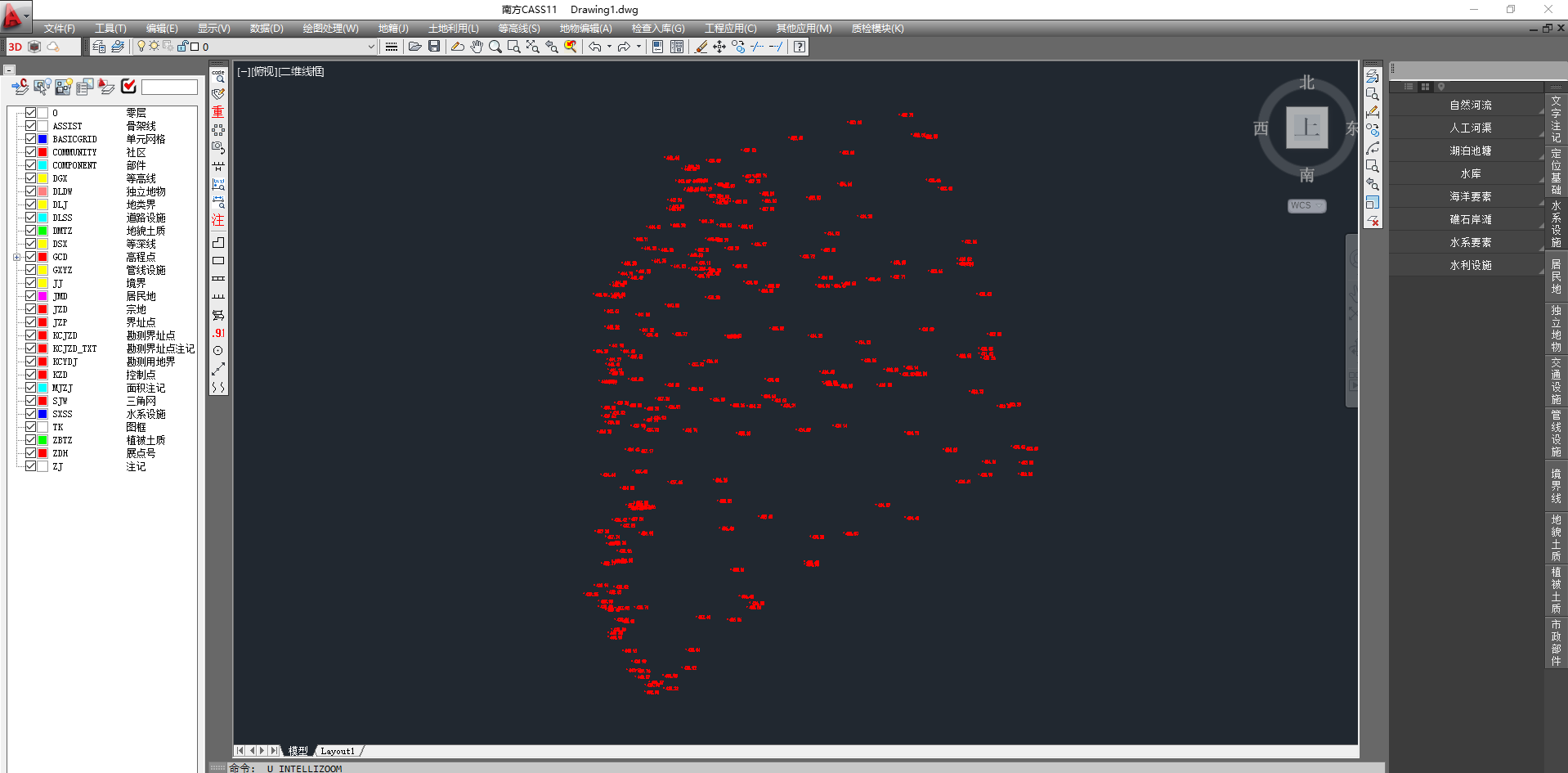The width and height of the screenshot is (1568, 773).
Task: Expand the GCD elevation point tree node
Action: coord(16,257)
